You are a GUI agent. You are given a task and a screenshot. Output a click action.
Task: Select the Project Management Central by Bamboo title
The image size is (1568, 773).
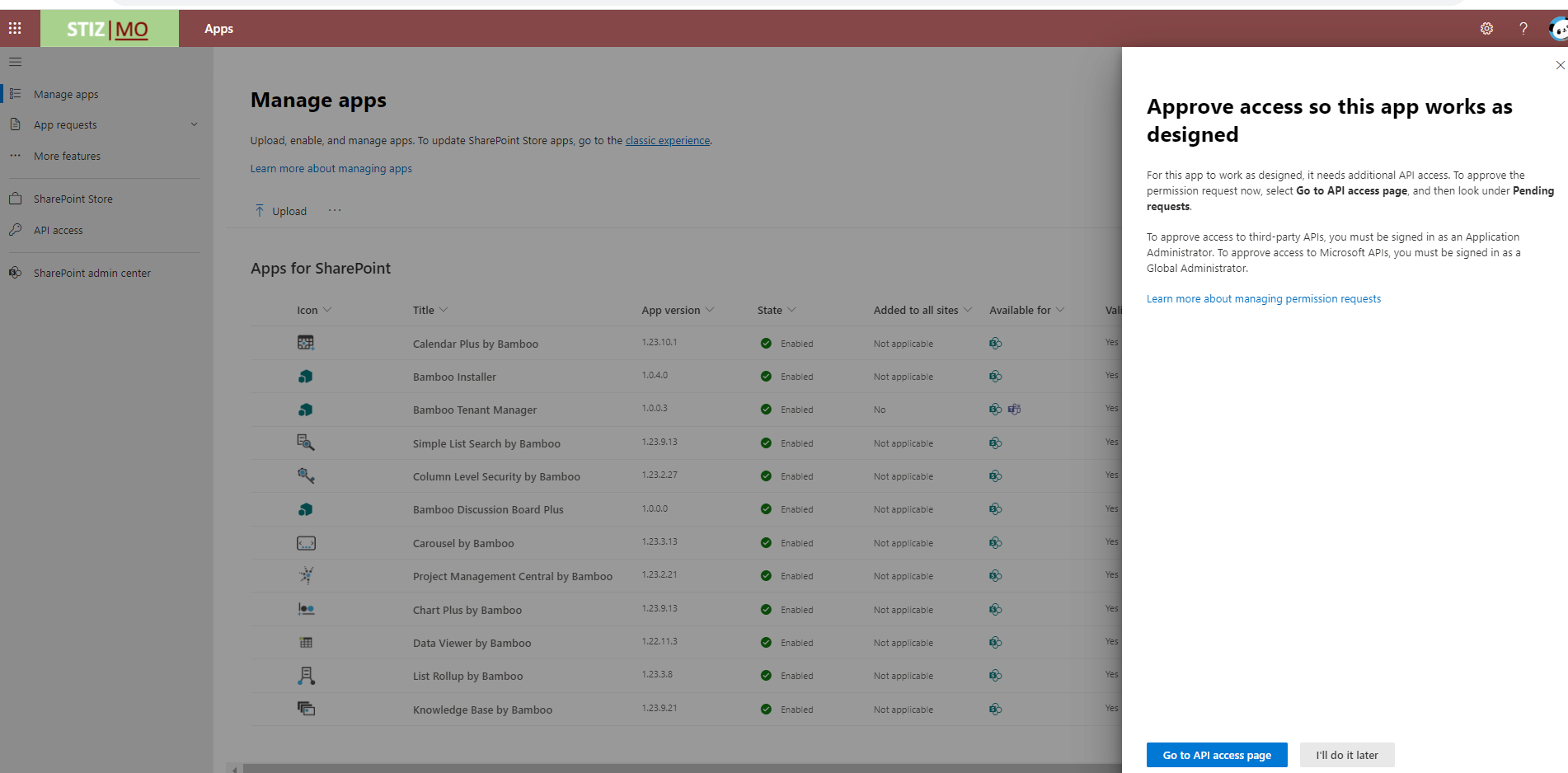513,576
